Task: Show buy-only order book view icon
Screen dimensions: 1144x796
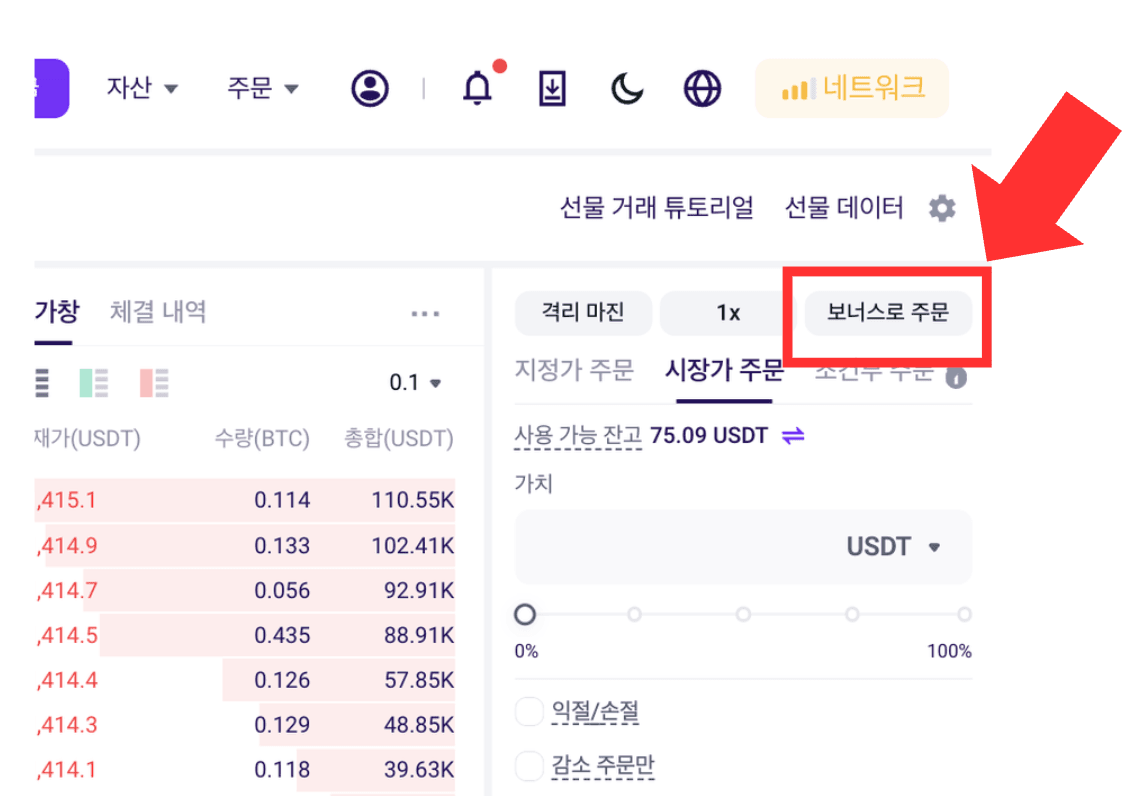Action: (93, 382)
